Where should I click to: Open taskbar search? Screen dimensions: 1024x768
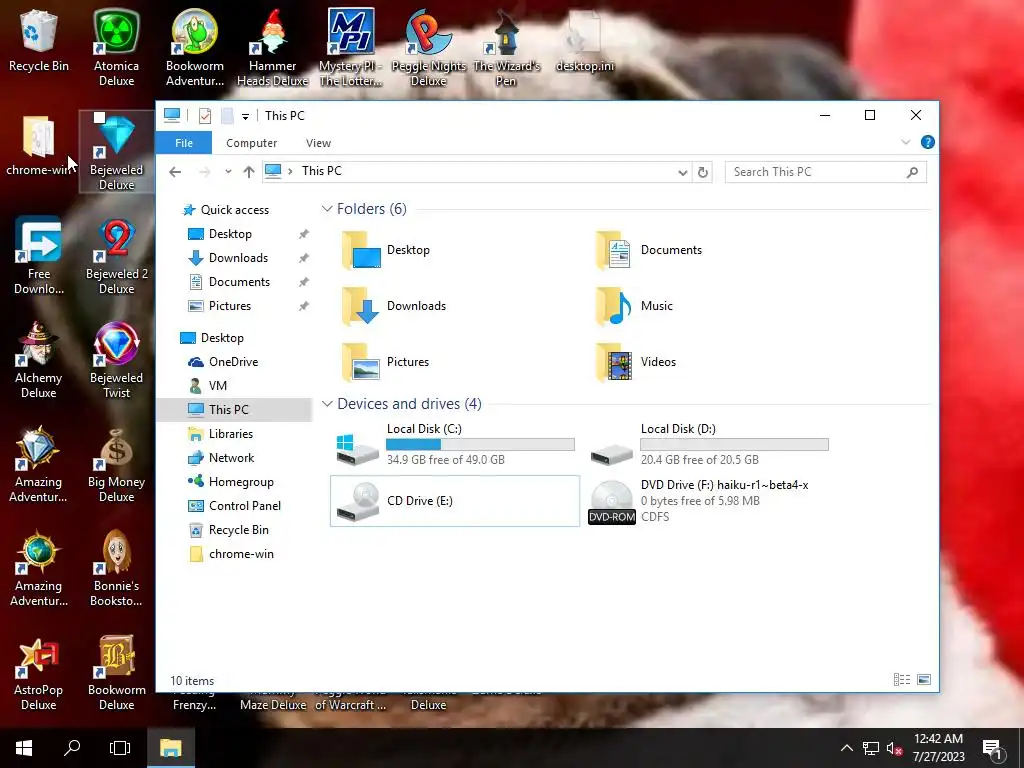[x=72, y=748]
